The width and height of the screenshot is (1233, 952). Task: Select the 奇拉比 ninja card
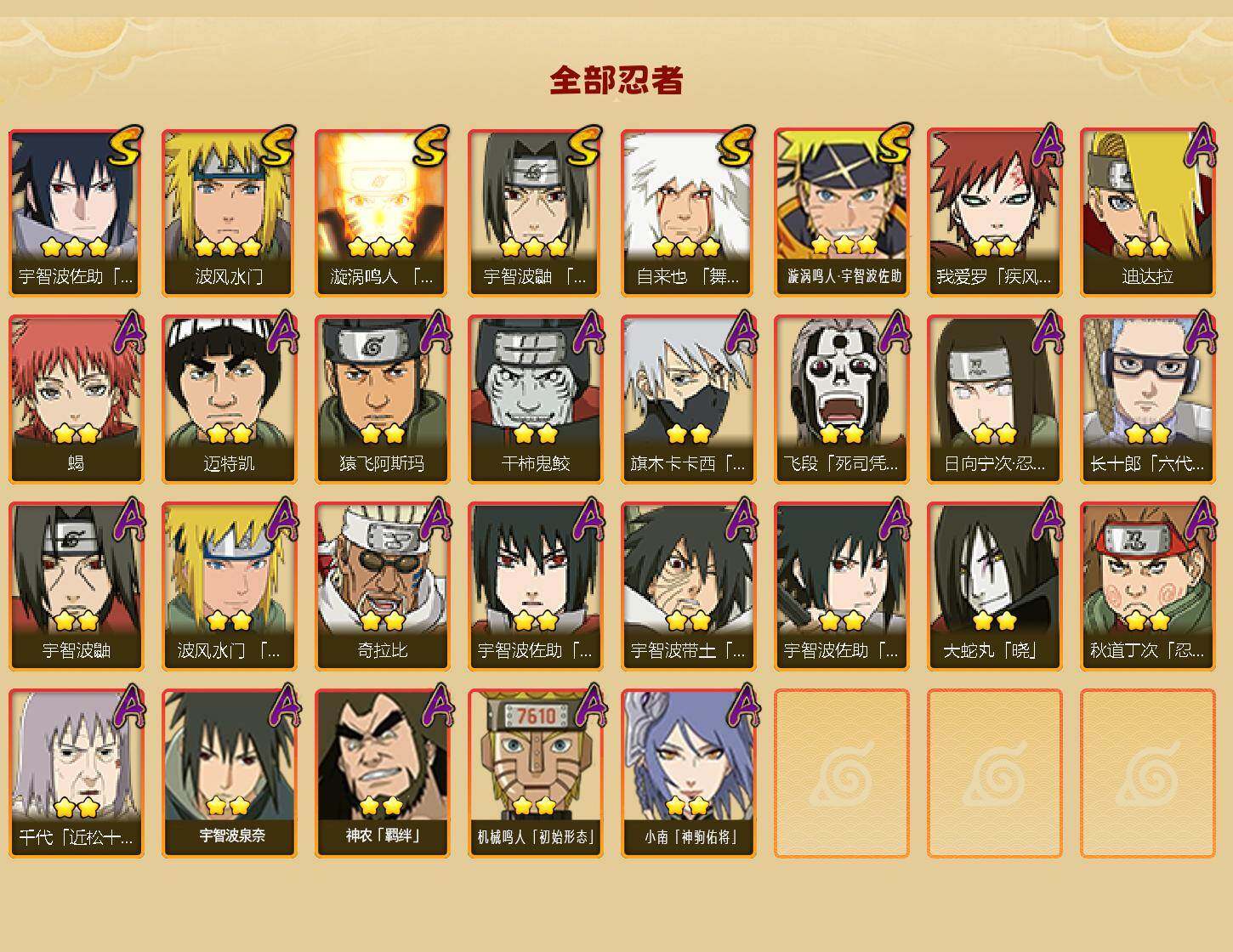(x=382, y=586)
